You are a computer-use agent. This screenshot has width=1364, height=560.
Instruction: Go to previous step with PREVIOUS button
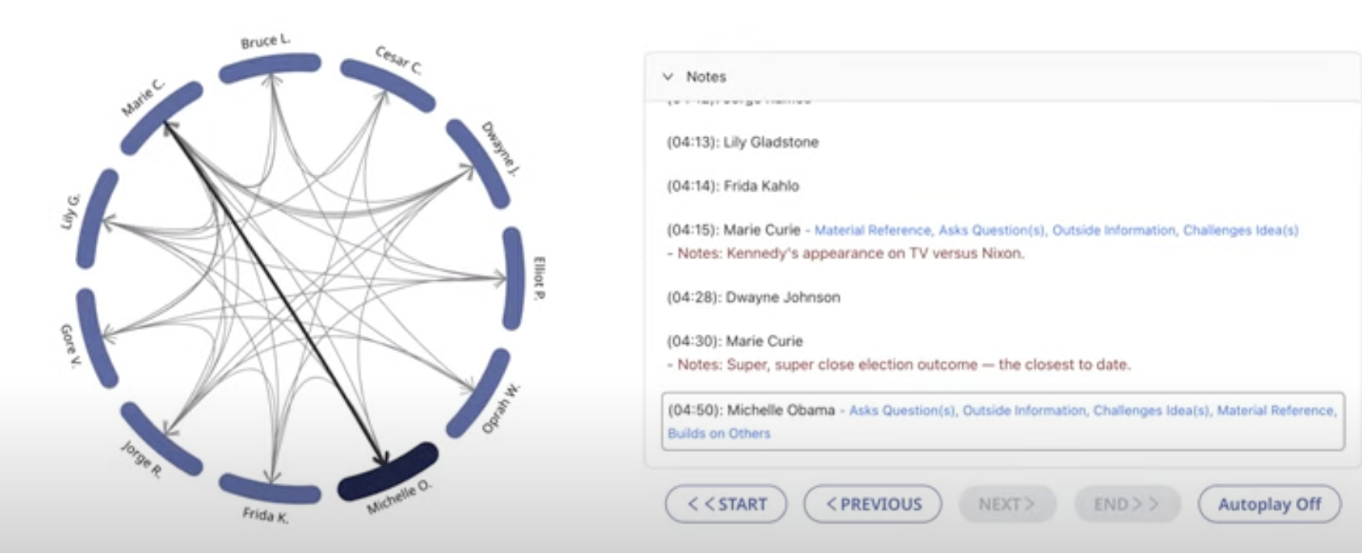[872, 505]
